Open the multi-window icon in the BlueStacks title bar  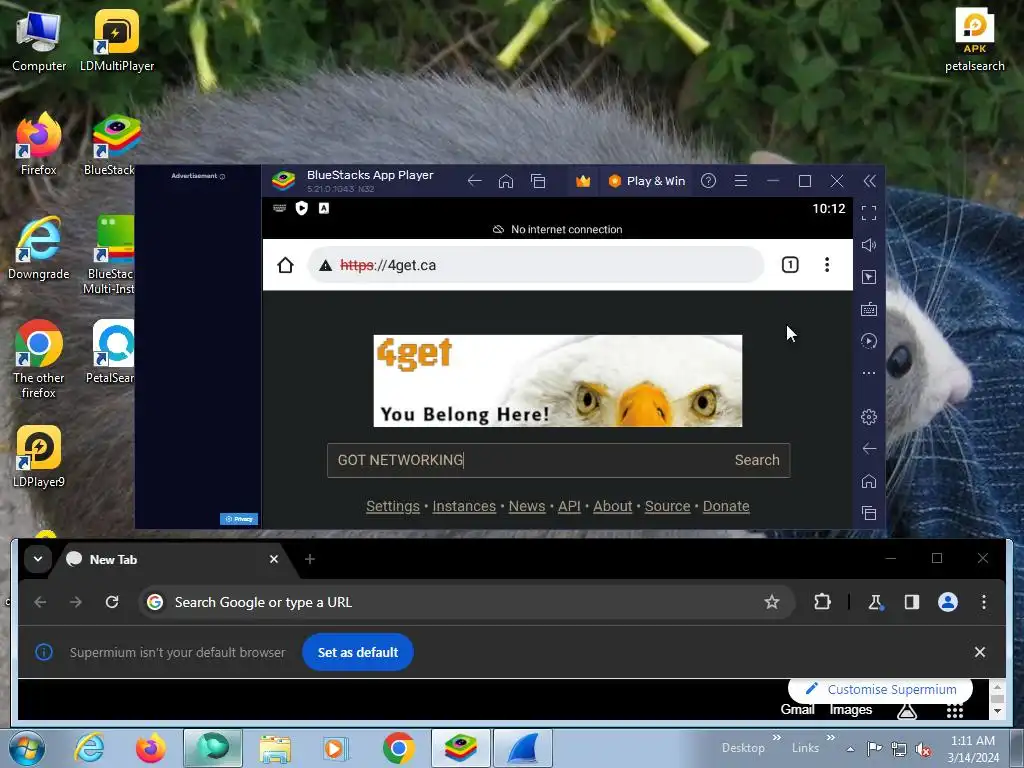point(538,181)
